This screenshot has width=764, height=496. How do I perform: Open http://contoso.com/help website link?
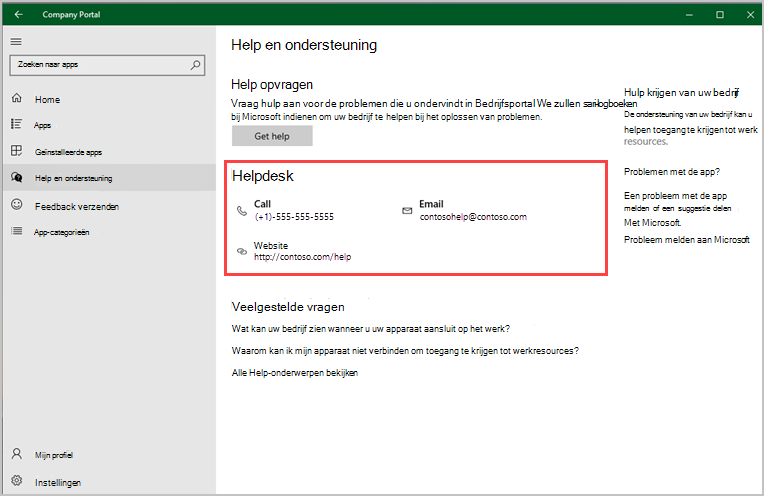point(302,257)
